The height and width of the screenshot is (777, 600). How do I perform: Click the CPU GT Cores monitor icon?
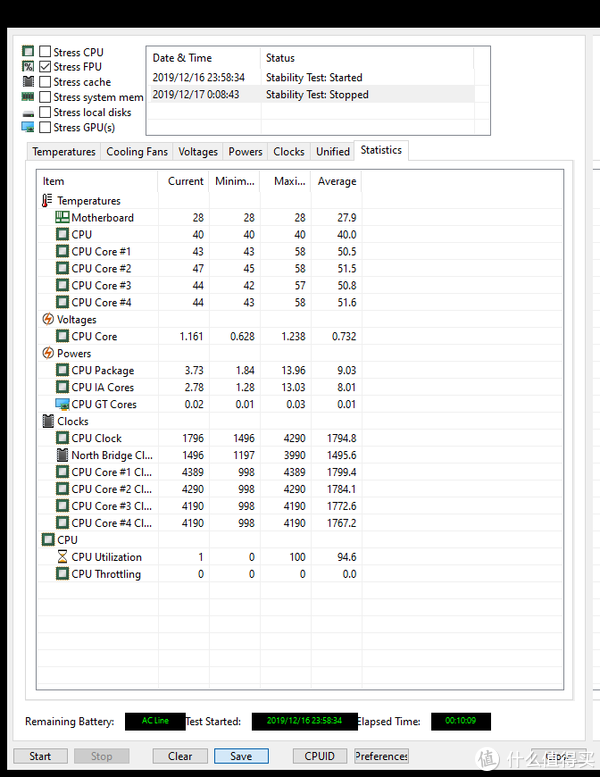[62, 404]
